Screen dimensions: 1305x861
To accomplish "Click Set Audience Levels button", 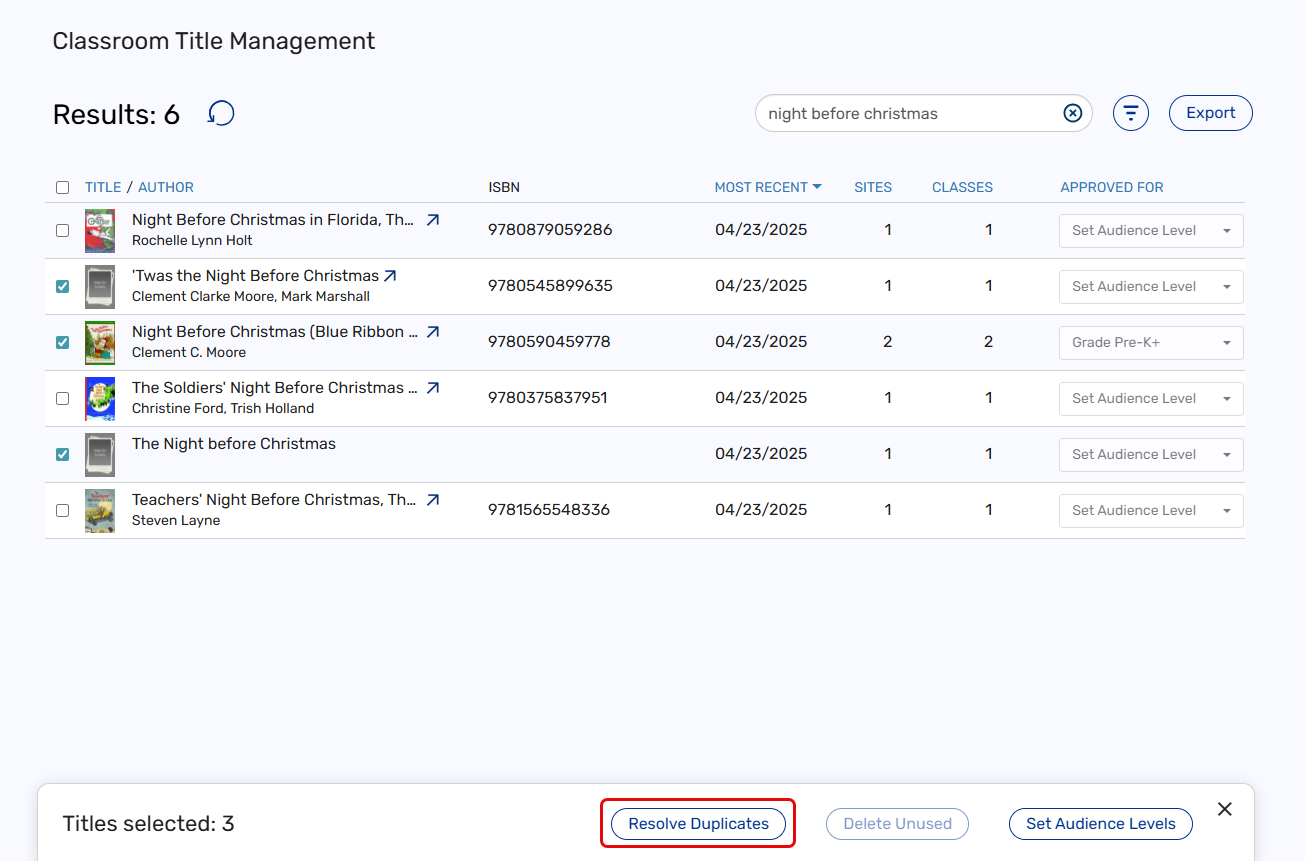I will [x=1101, y=824].
